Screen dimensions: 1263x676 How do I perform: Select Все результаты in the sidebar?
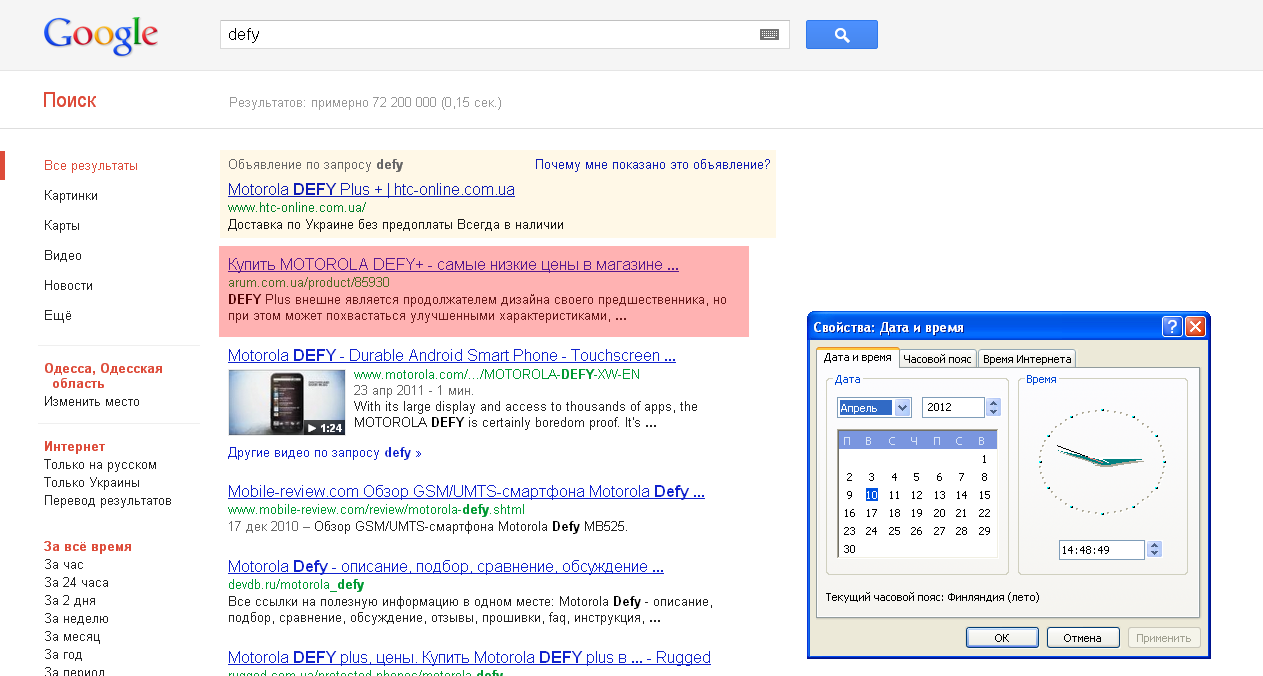click(91, 166)
